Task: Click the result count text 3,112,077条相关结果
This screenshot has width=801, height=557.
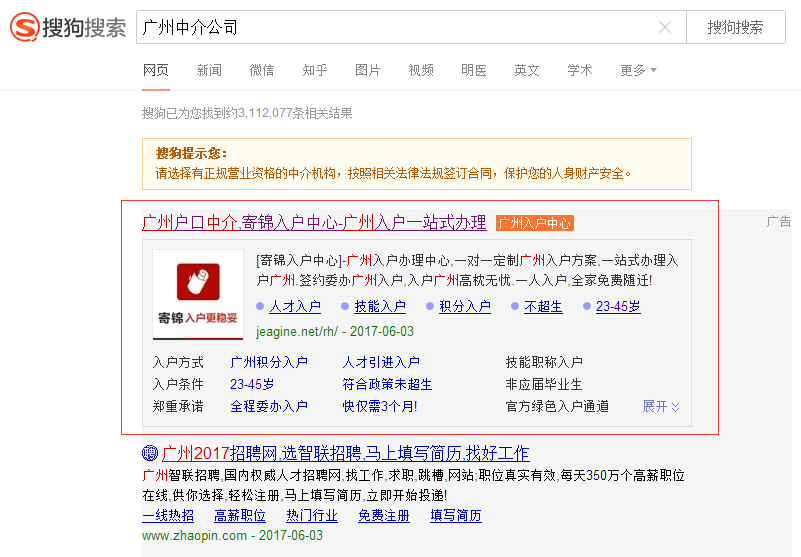Action: tap(295, 113)
